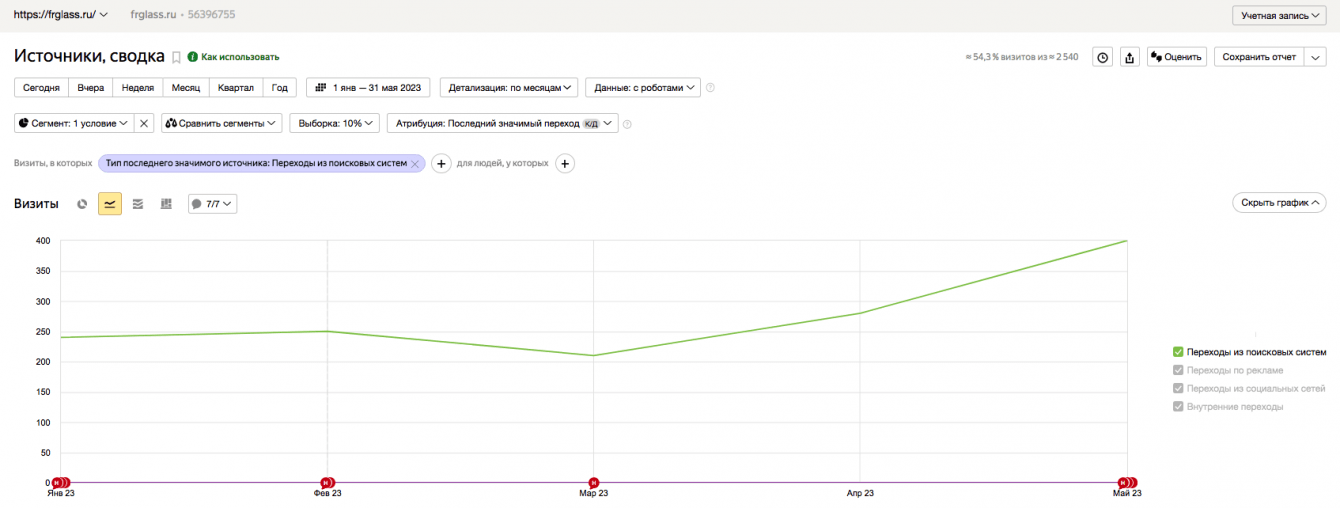
Task: Click help icon next to Данные dropdown
Action: (711, 88)
